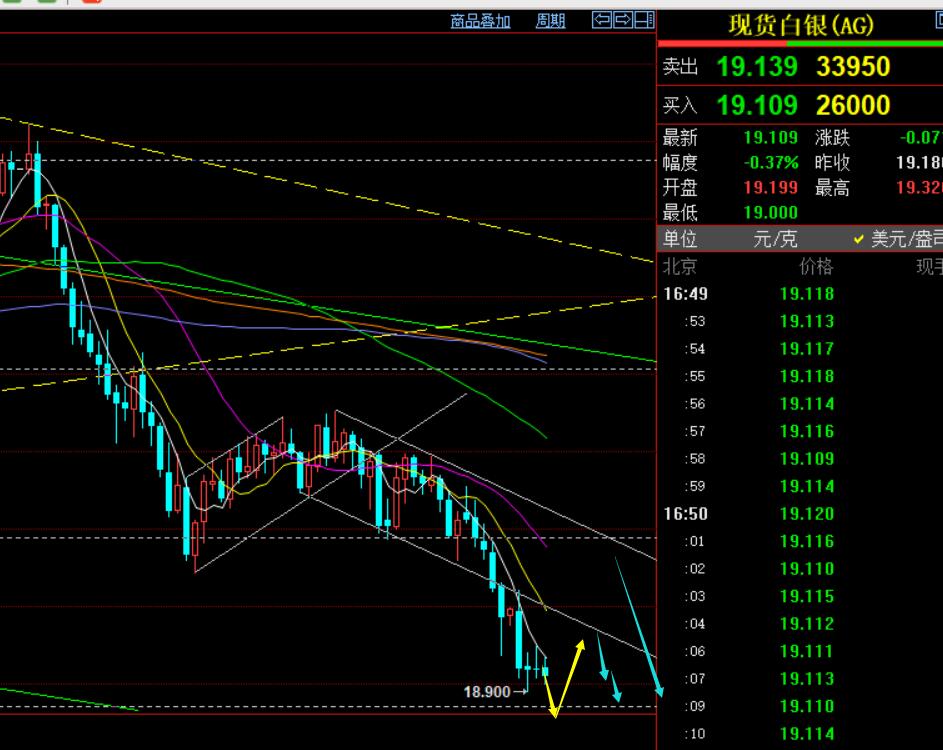
Task: Click price 19.120 in tick list
Action: coord(807,514)
